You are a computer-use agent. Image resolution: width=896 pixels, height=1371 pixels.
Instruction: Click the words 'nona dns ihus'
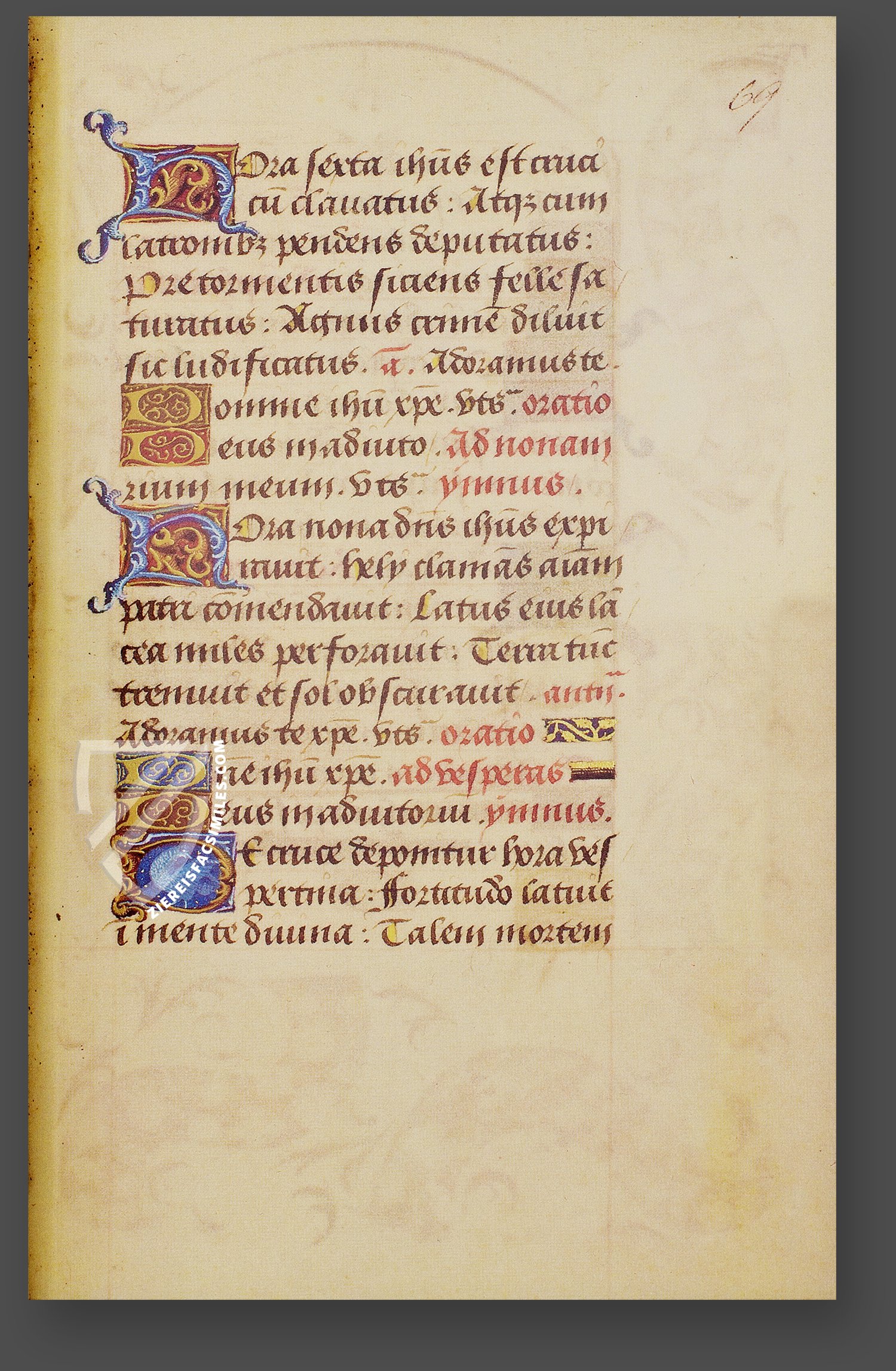coord(420,528)
